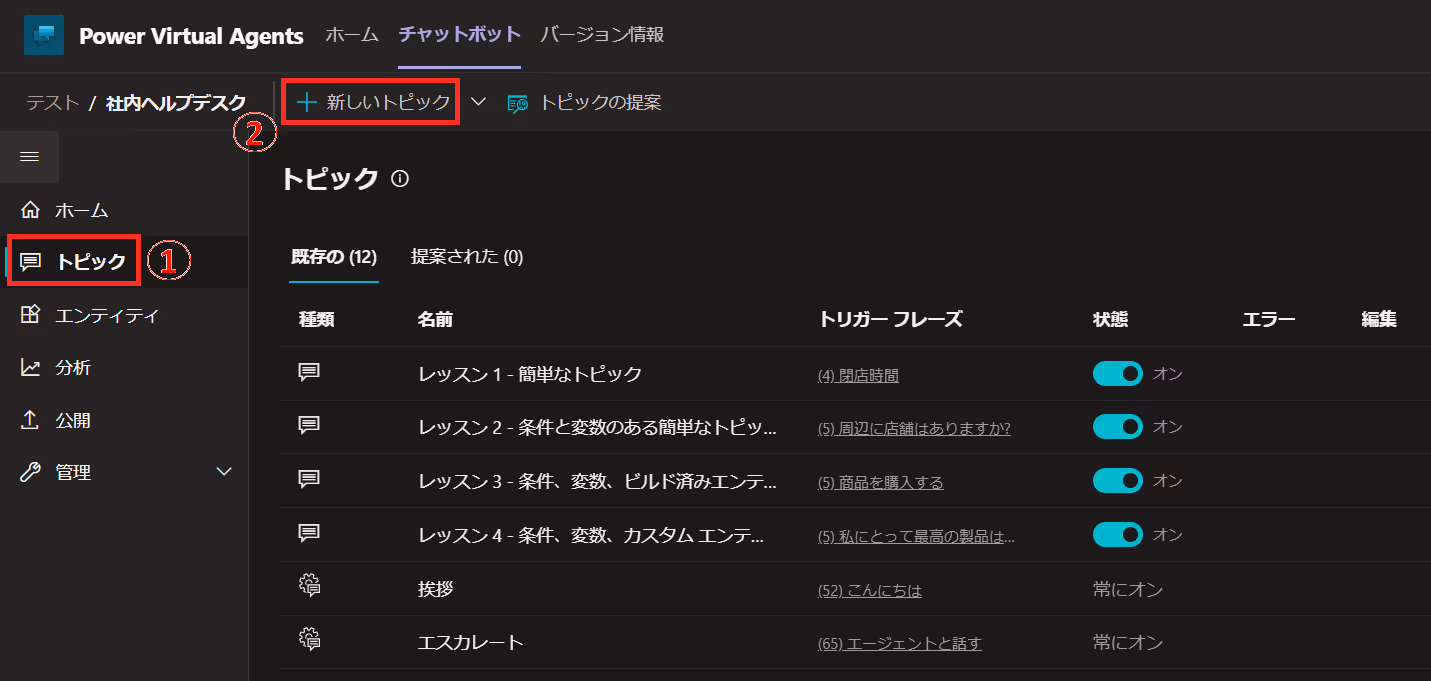Click 常にオン status in the 挨拶 row

tap(1128, 589)
